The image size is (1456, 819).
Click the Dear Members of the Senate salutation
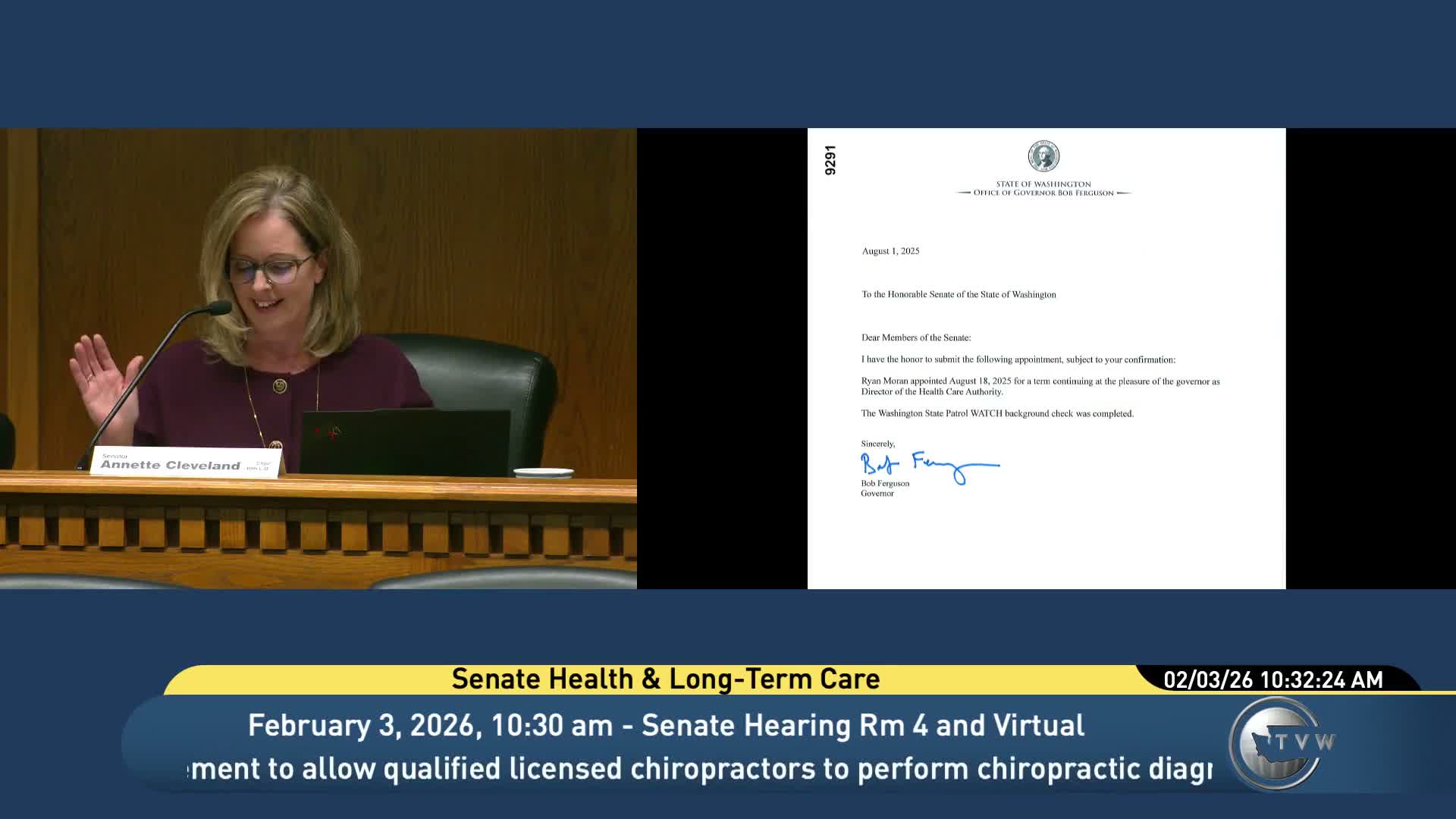click(915, 337)
